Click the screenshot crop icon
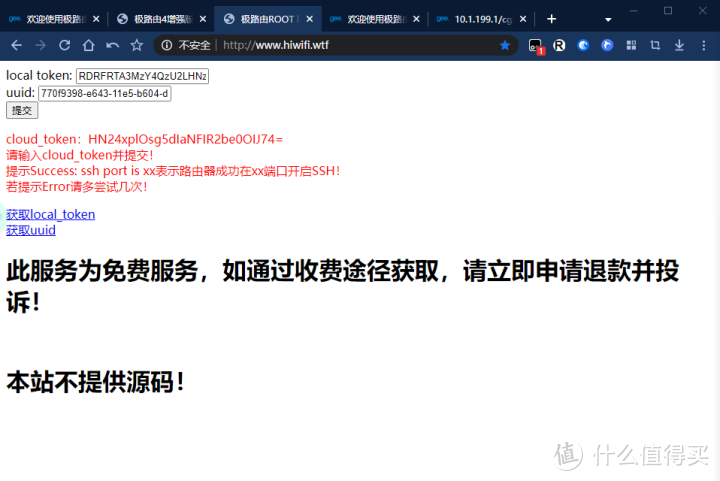 655,45
